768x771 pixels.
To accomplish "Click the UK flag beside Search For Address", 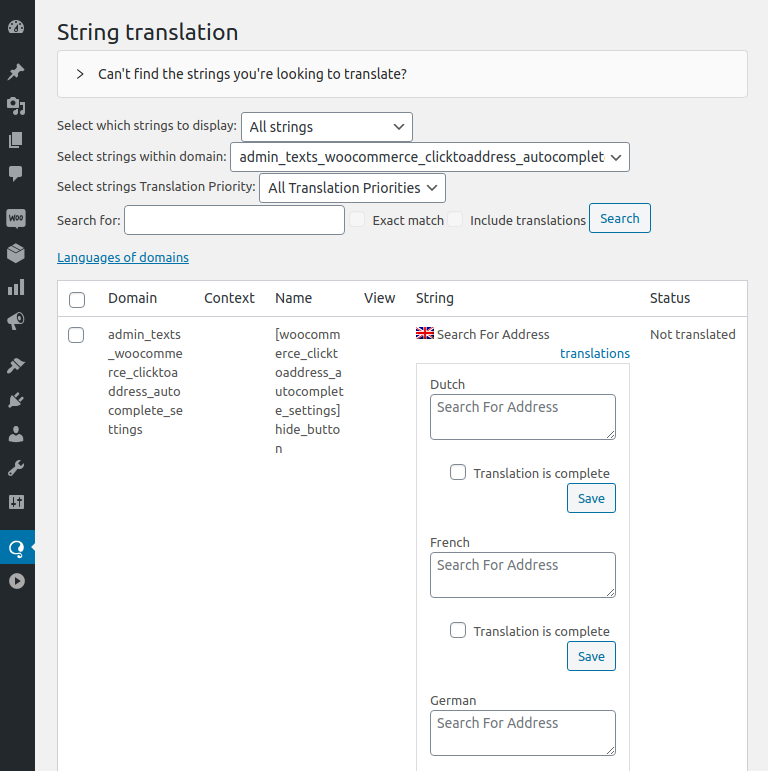I will [x=425, y=333].
